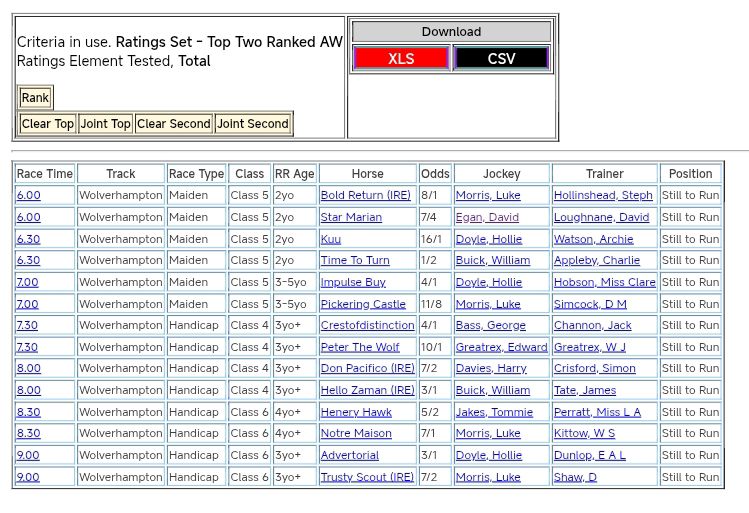Image resolution: width=749 pixels, height=513 pixels.
Task: Open horse Time To Turn link
Action: pos(355,261)
